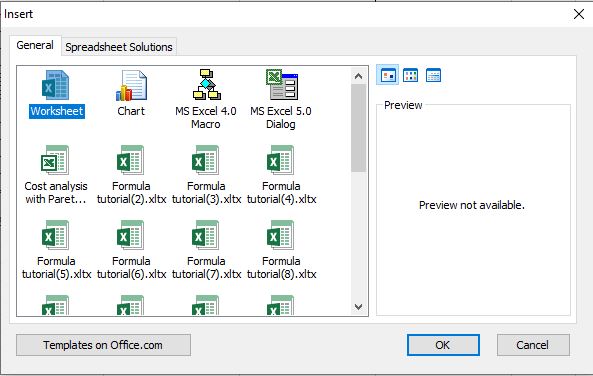The height and width of the screenshot is (376, 593).
Task: Select Formula tutorial(3).xltx template
Action: (205, 160)
